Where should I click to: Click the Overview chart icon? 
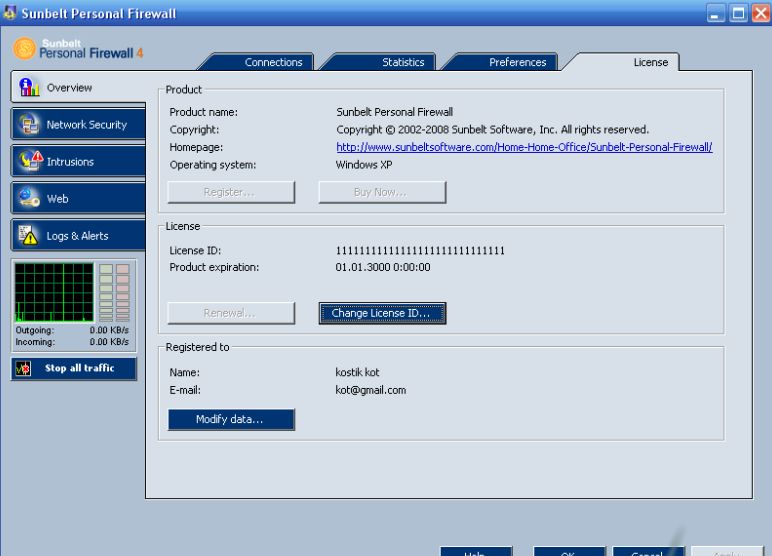[29, 87]
